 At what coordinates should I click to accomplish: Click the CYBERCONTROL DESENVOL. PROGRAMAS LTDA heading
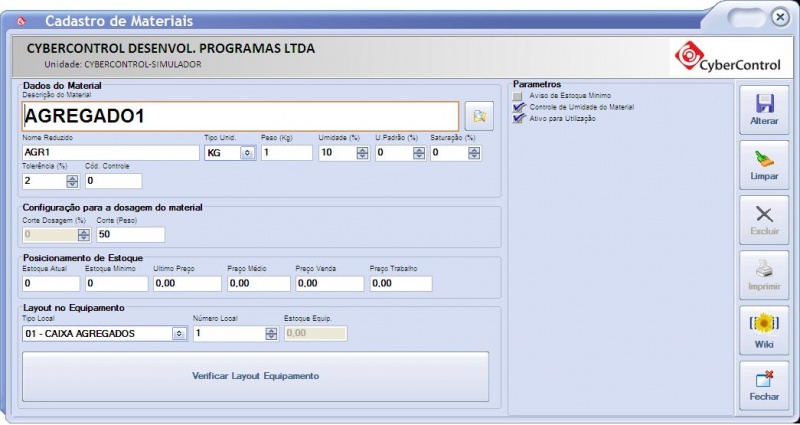(170, 48)
